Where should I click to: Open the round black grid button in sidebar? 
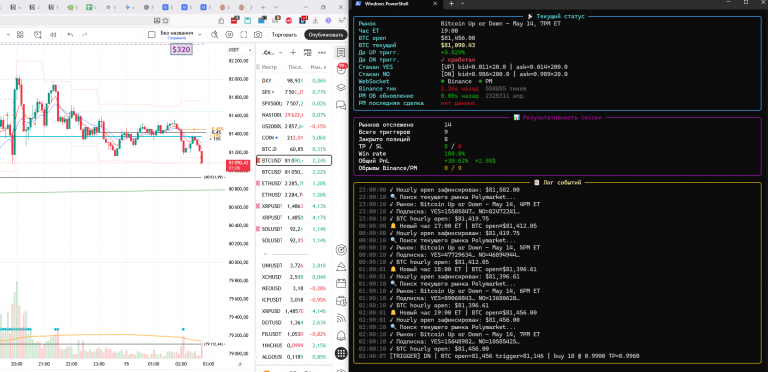[x=341, y=353]
